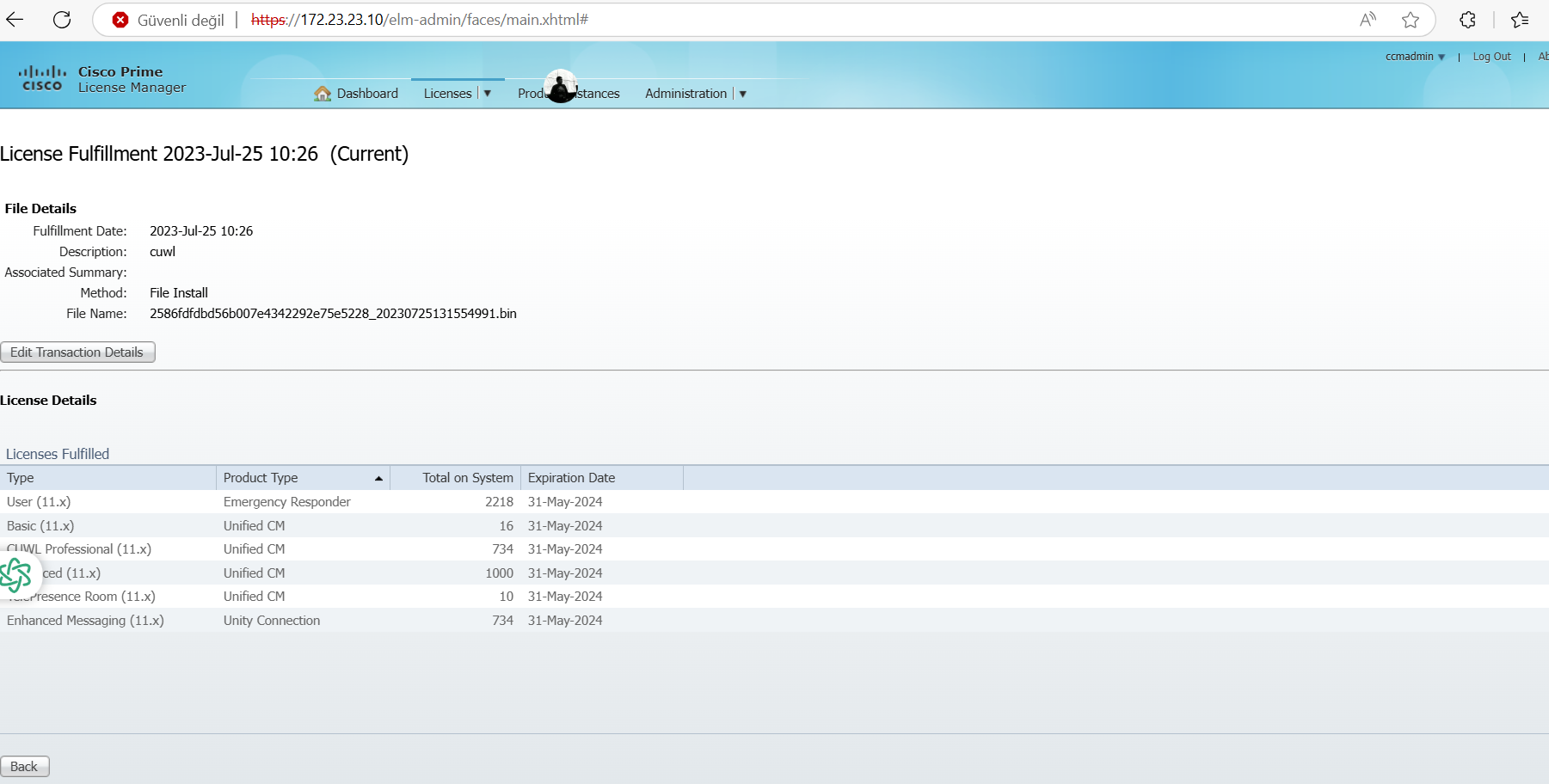Expand the Administration dropdown arrow
This screenshot has width=1549, height=784.
click(x=742, y=94)
